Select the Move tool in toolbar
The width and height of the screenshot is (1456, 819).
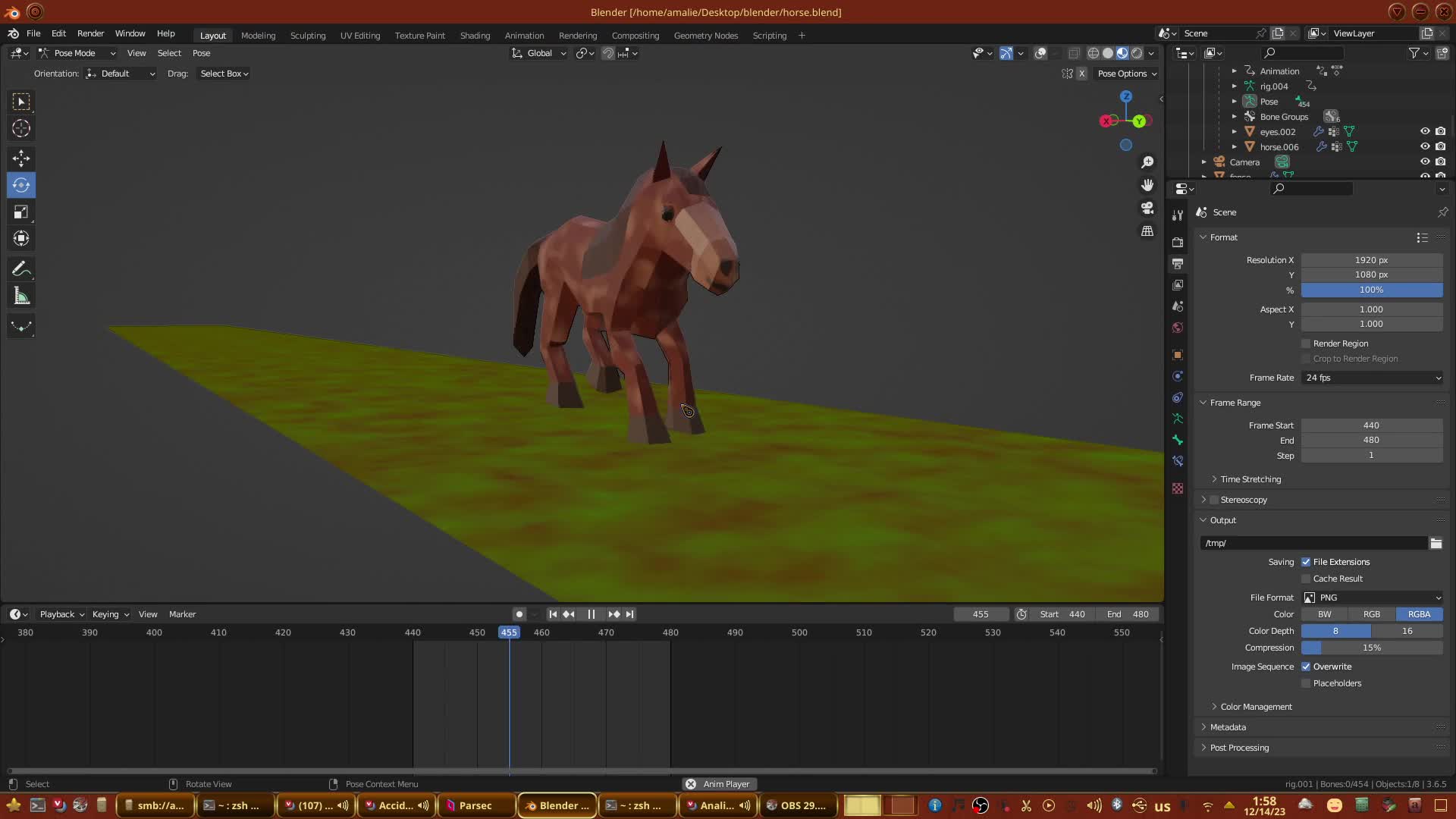pyautogui.click(x=21, y=158)
